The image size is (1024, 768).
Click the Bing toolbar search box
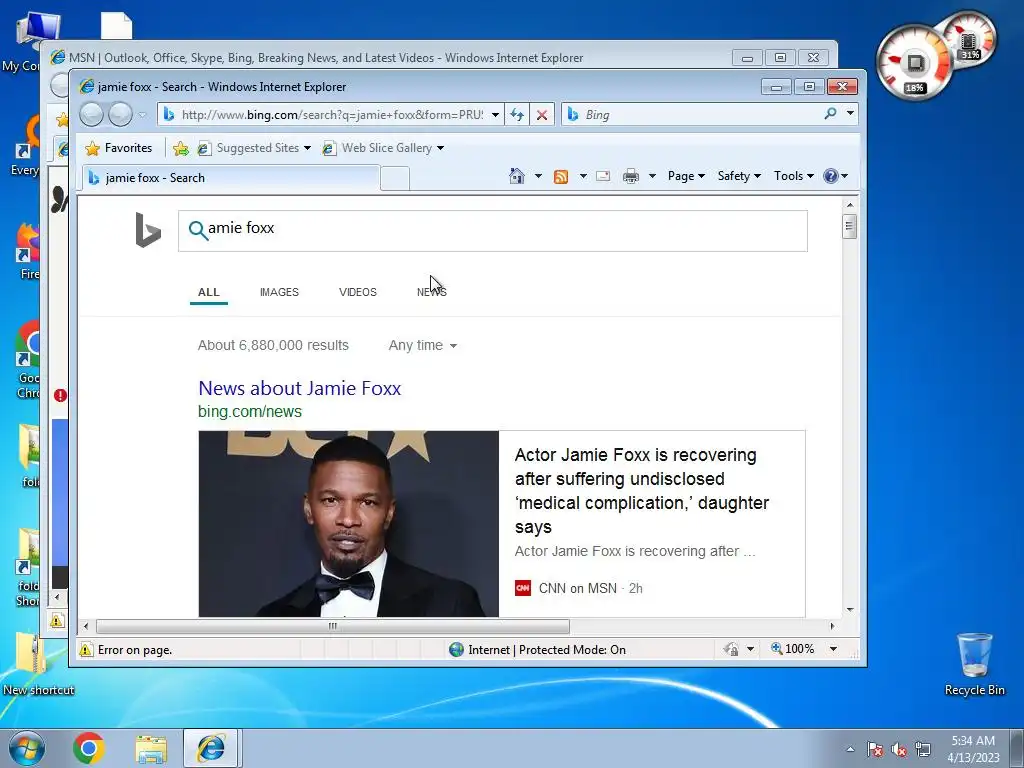pos(692,115)
